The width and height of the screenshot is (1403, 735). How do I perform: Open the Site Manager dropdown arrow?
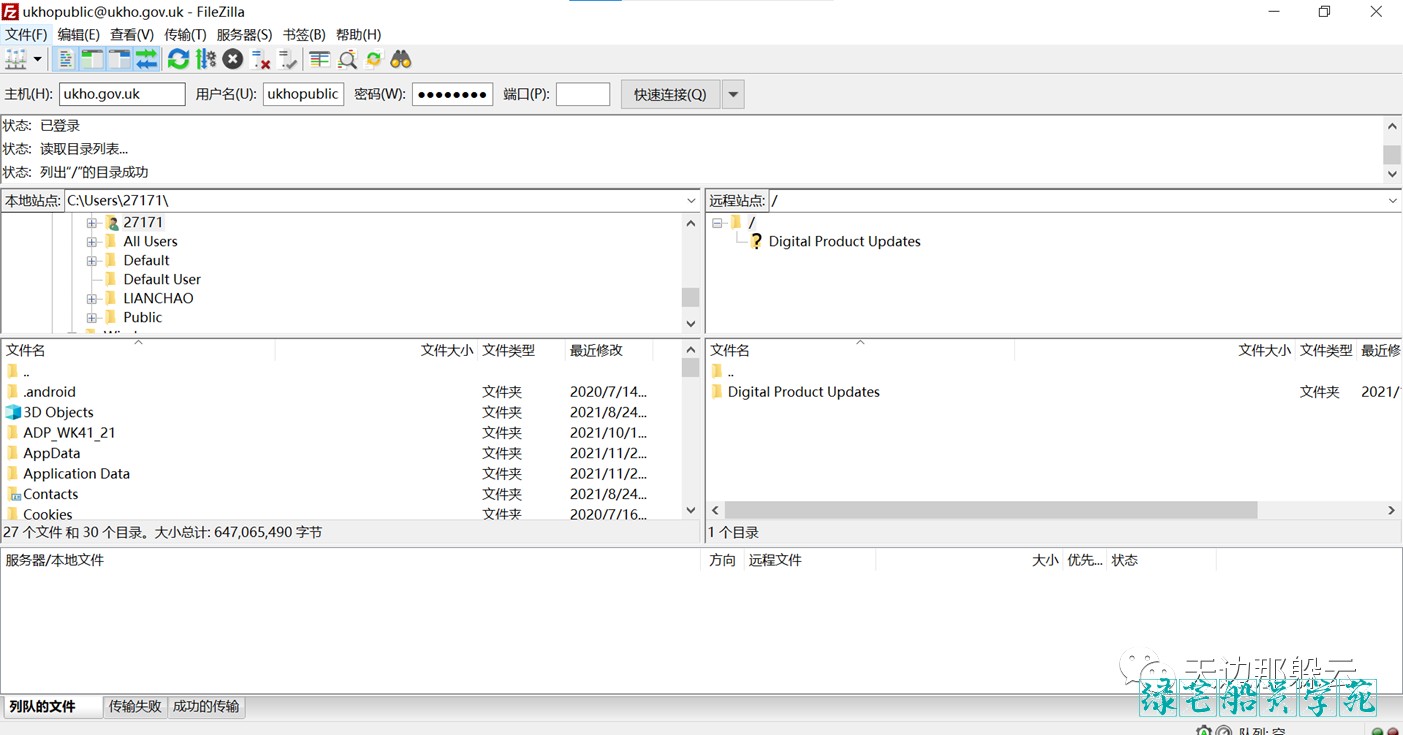tap(38, 60)
